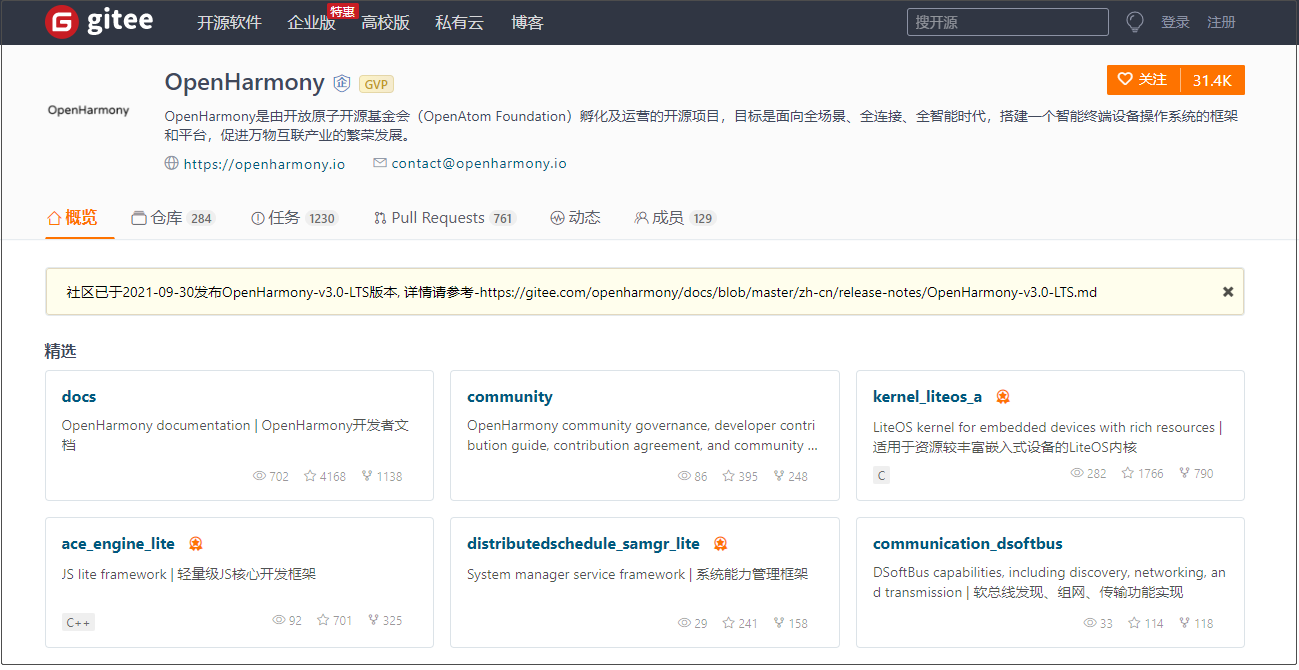Click the fork icon on kernel_liteos_a card
This screenshot has height=670, width=1299.
pos(1185,473)
